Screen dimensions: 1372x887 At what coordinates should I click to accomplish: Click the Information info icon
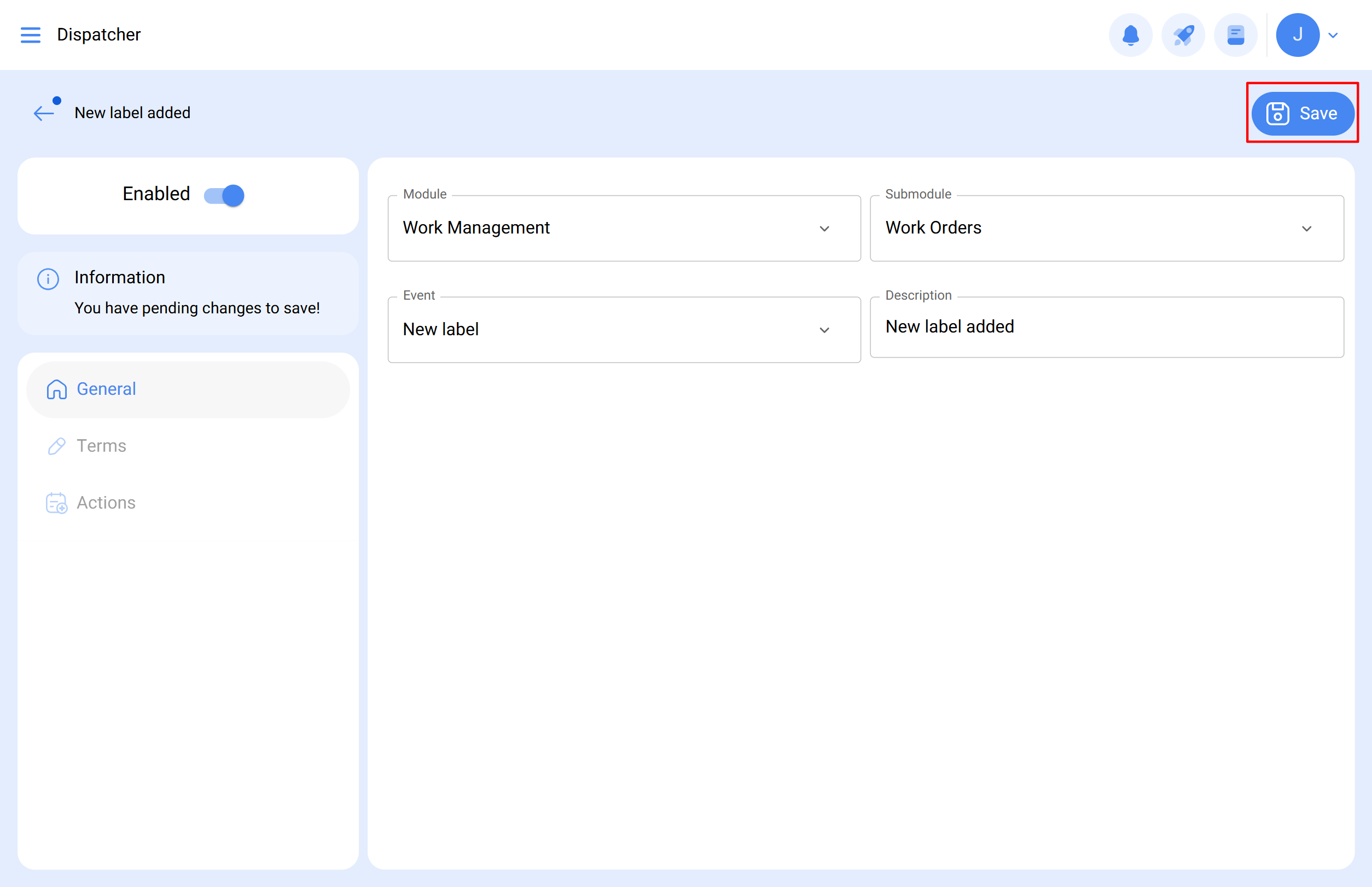coord(48,279)
